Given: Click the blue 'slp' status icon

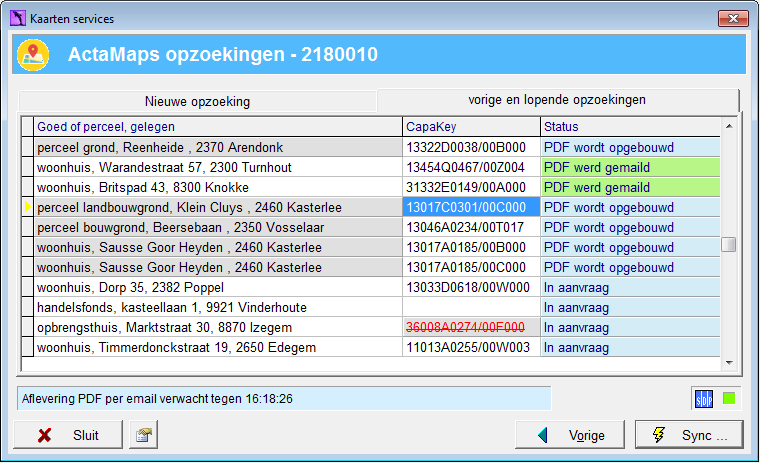Looking at the screenshot, I should [704, 399].
